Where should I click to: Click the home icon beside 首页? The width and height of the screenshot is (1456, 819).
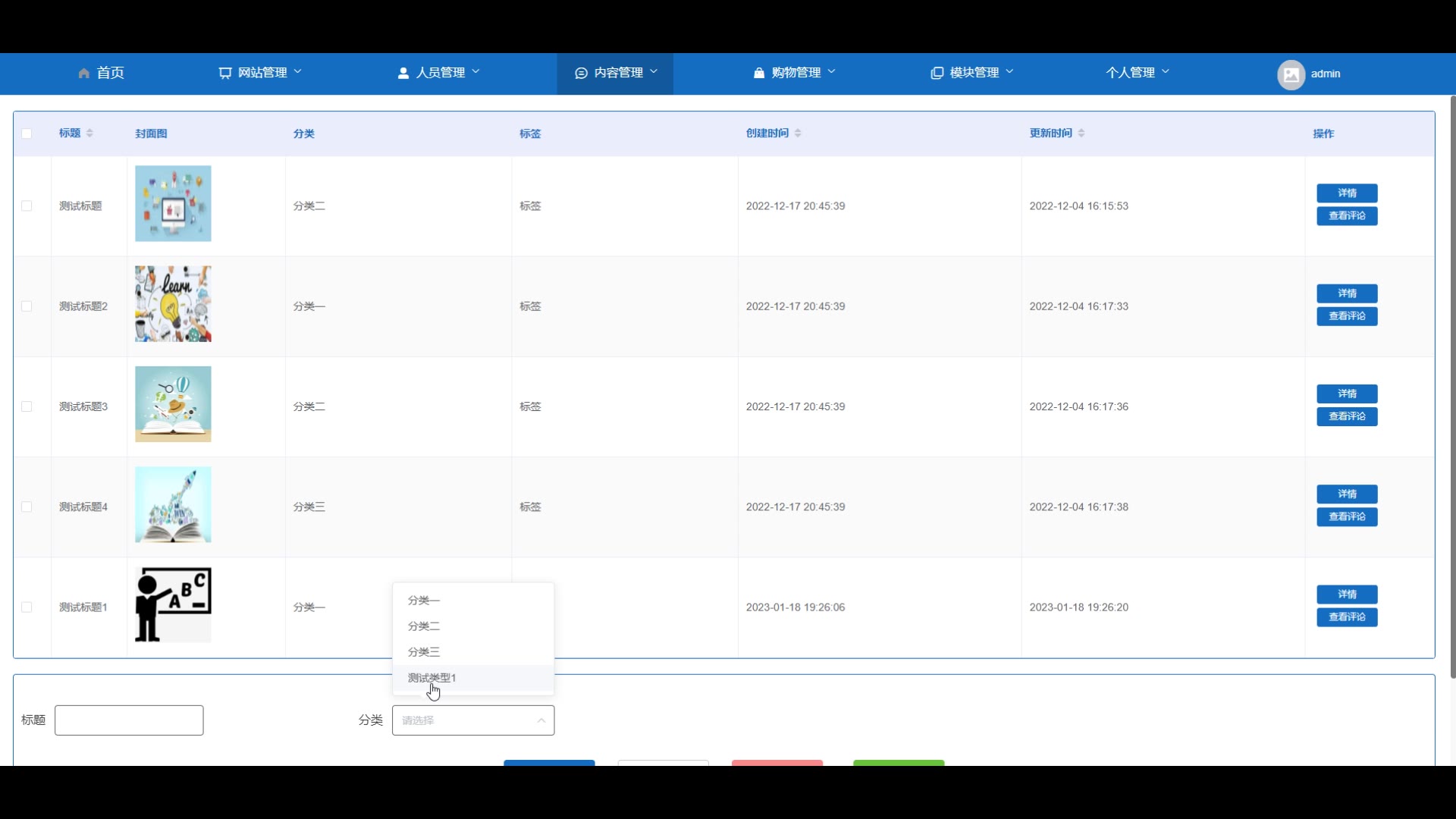click(x=83, y=74)
